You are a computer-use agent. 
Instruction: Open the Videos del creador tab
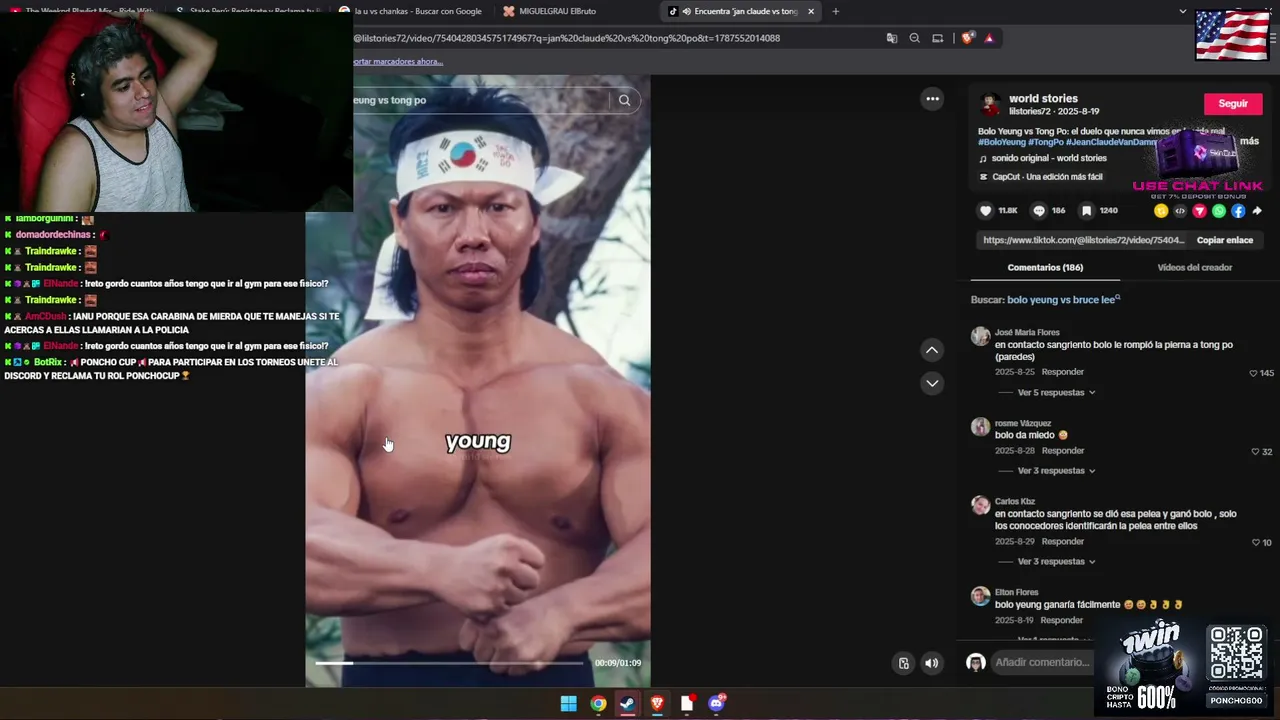tap(1194, 267)
